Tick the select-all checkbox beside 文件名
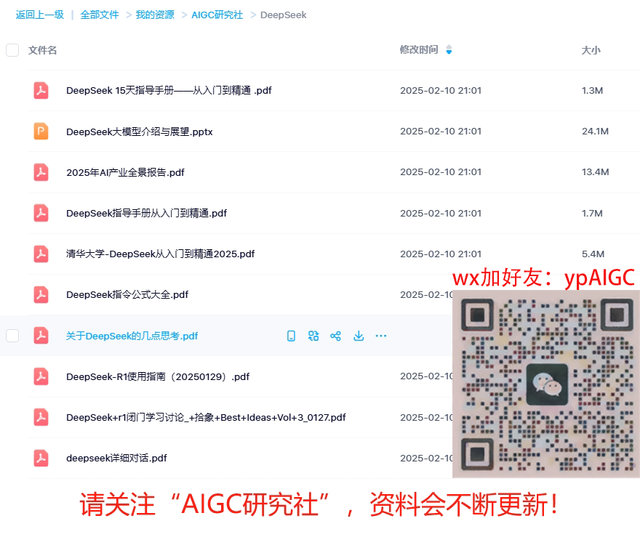Viewport: 640px width, 537px height. pyautogui.click(x=12, y=50)
